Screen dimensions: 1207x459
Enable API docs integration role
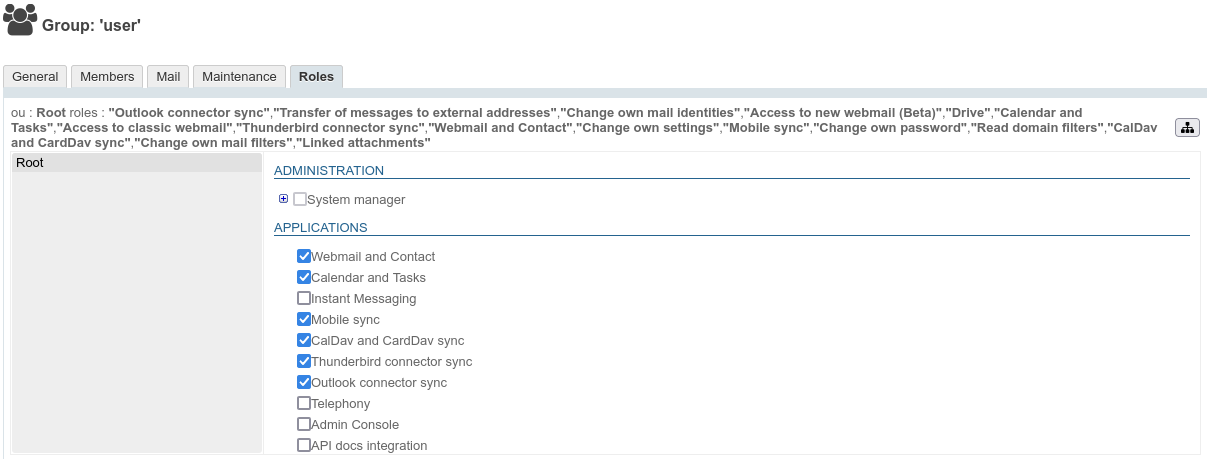pyautogui.click(x=304, y=445)
